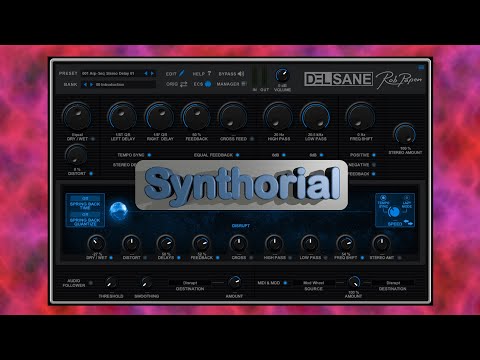Toggle Disrupt Low Pass LED
This screenshot has height=360, width=480.
point(325,258)
